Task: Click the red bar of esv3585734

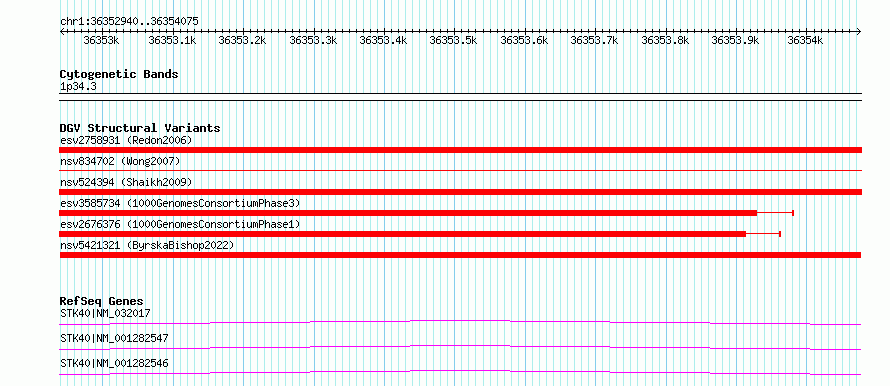Action: point(408,213)
